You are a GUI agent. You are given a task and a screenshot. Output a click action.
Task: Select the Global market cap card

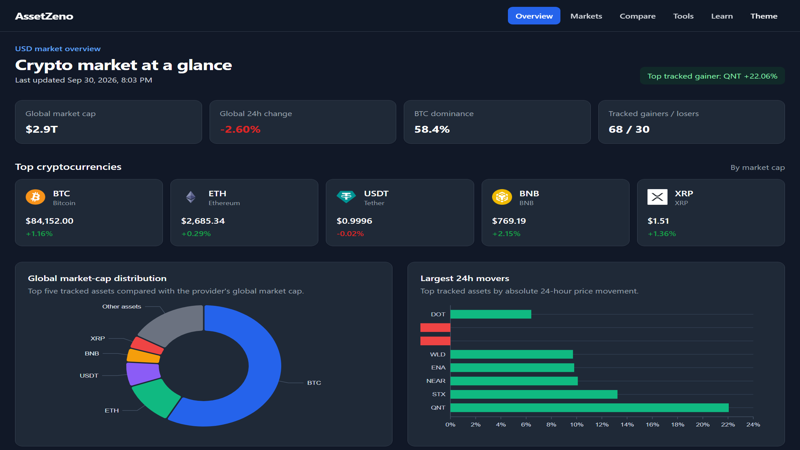tap(108, 122)
